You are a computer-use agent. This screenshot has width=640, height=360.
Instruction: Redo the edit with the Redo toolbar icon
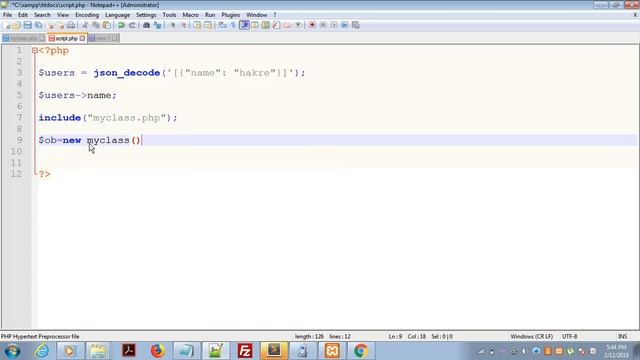132,25
